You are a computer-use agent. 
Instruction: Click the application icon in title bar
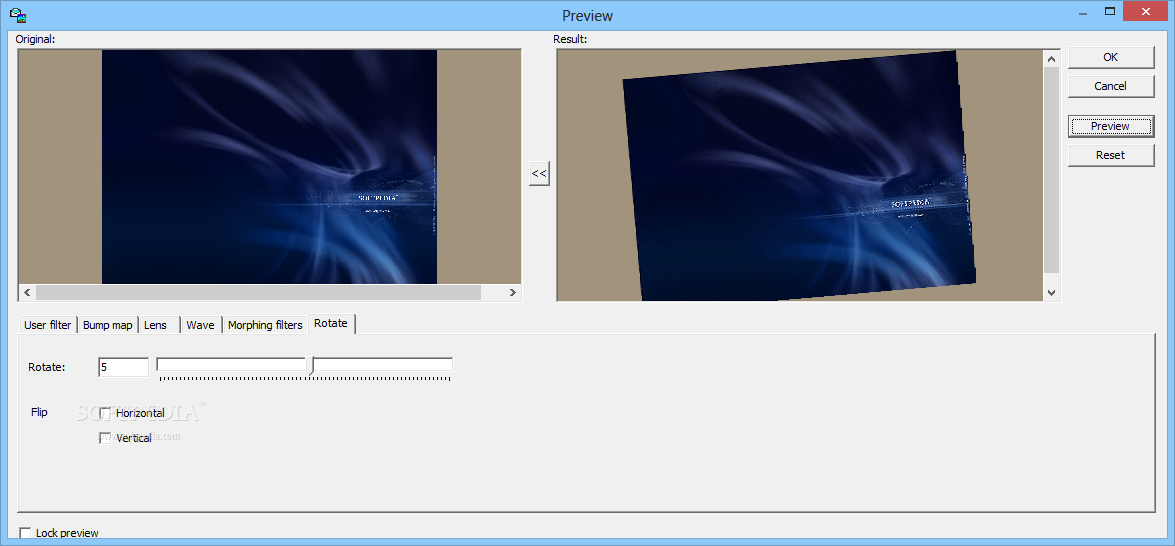click(18, 15)
